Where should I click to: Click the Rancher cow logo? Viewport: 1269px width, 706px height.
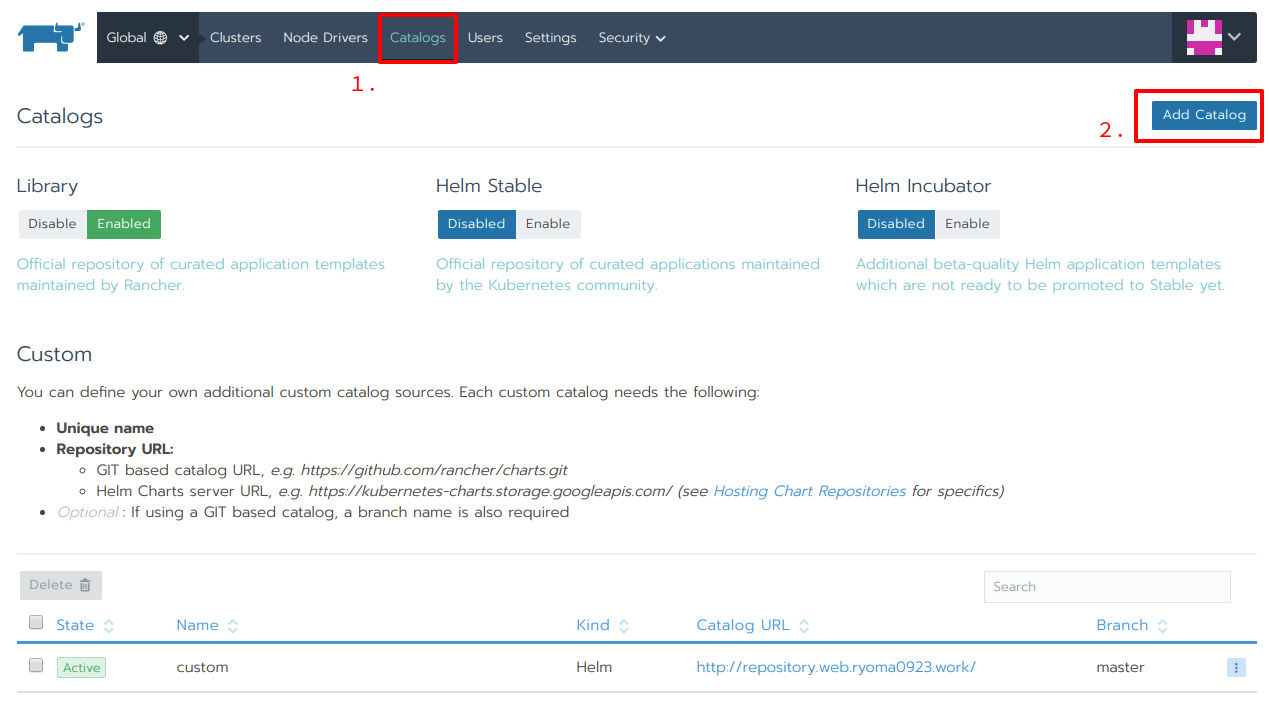pos(50,37)
